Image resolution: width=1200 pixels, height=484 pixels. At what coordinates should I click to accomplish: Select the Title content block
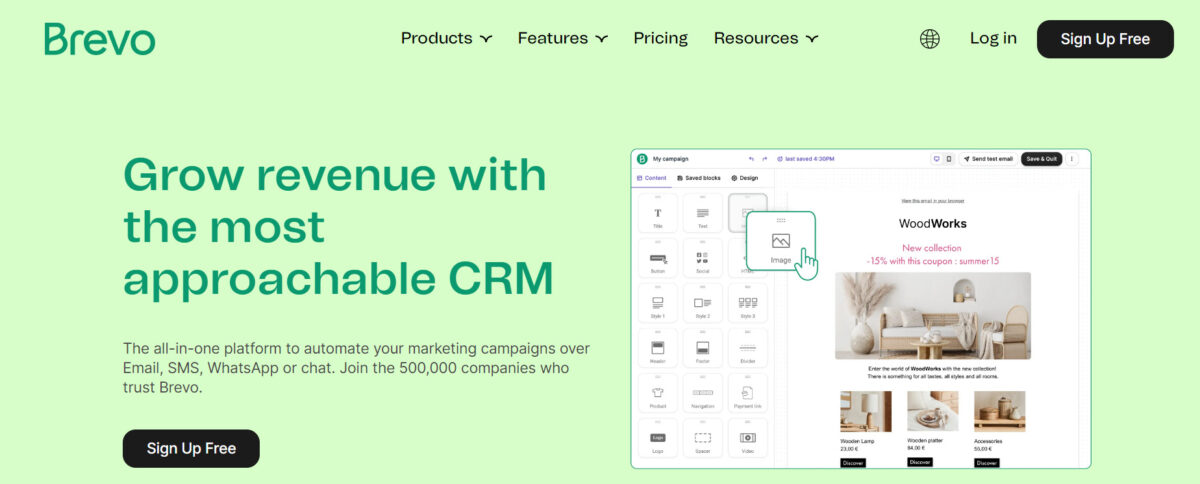[x=658, y=214]
